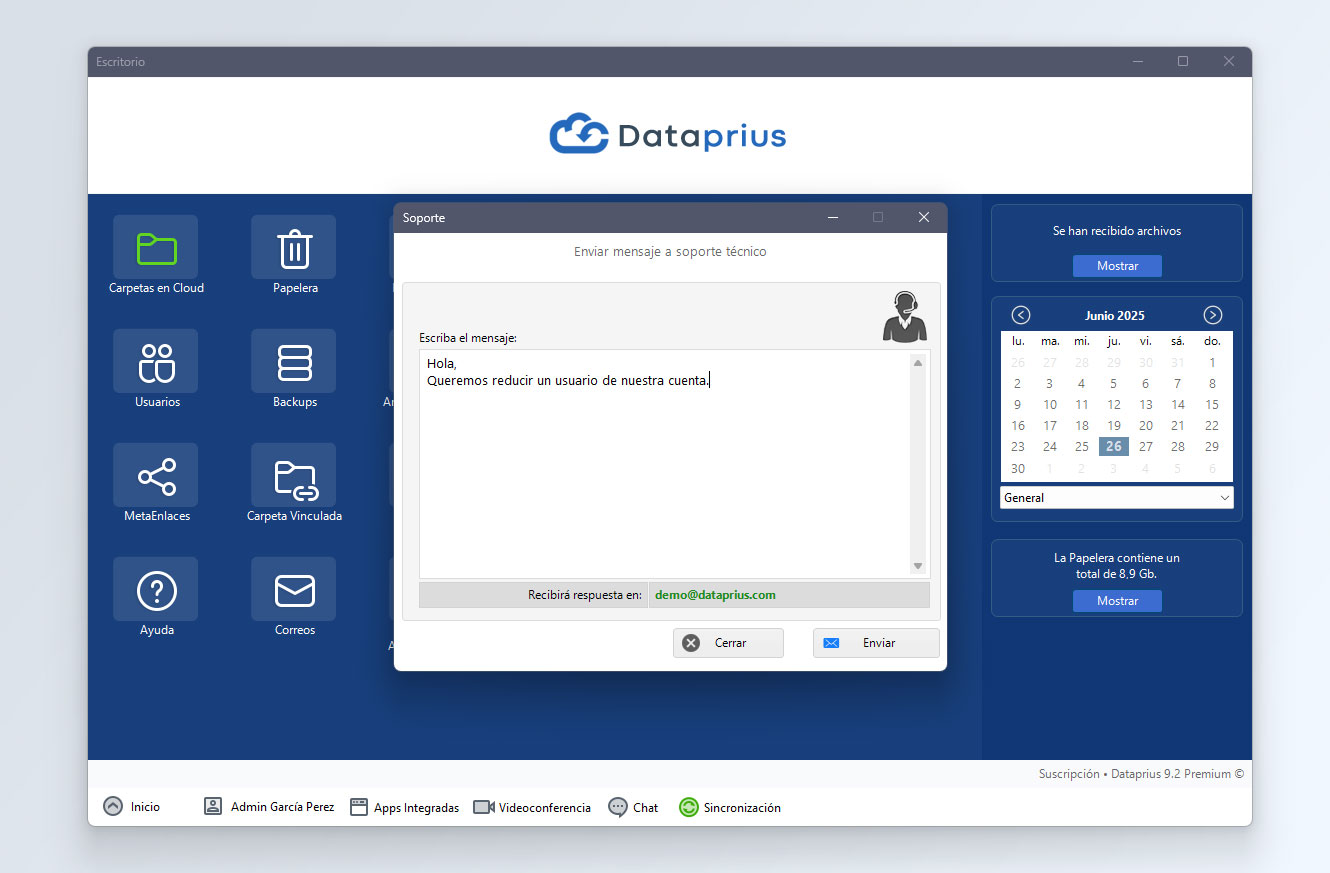Open the MetaEnlaces share icon
Screen dimensions: 1330x873
click(x=155, y=475)
